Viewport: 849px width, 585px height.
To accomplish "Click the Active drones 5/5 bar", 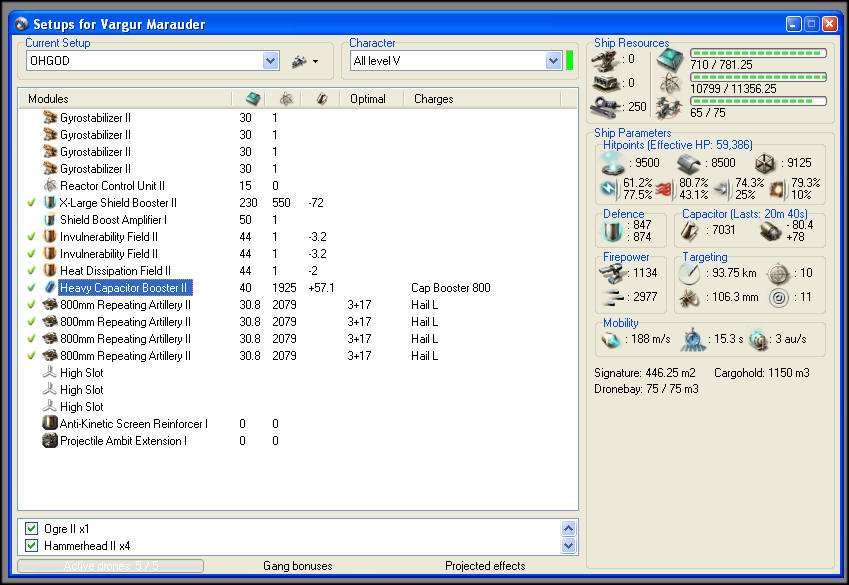I will coord(111,566).
